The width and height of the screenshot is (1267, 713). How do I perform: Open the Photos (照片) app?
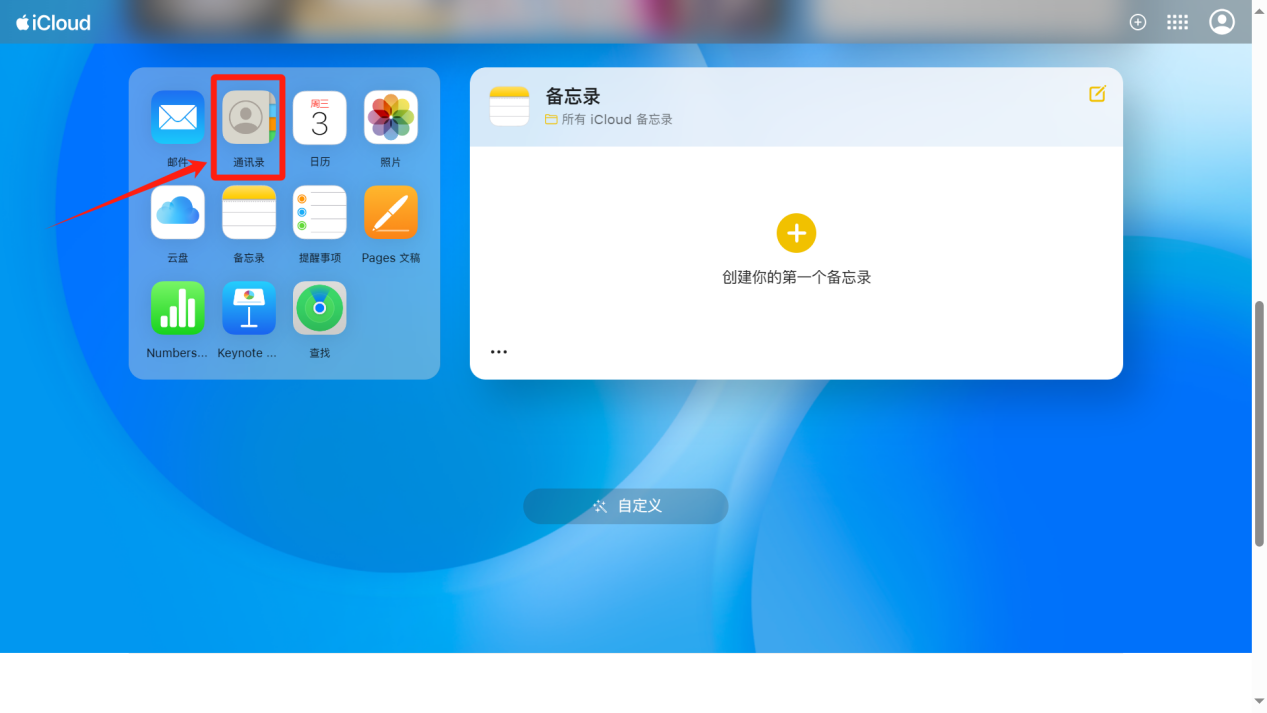click(391, 118)
